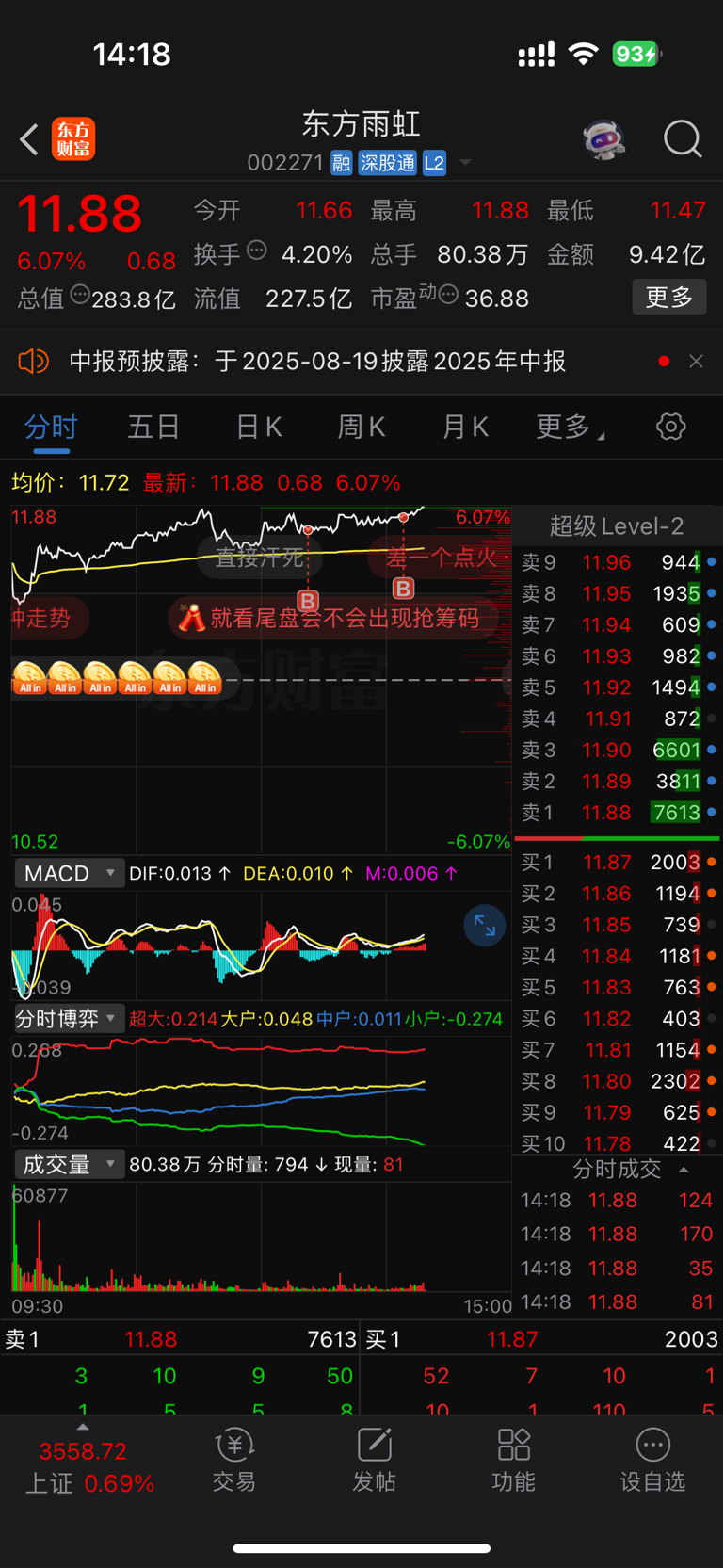Open the 就看尾盘会不会出现抢筹码 comment bubble

coord(333,618)
